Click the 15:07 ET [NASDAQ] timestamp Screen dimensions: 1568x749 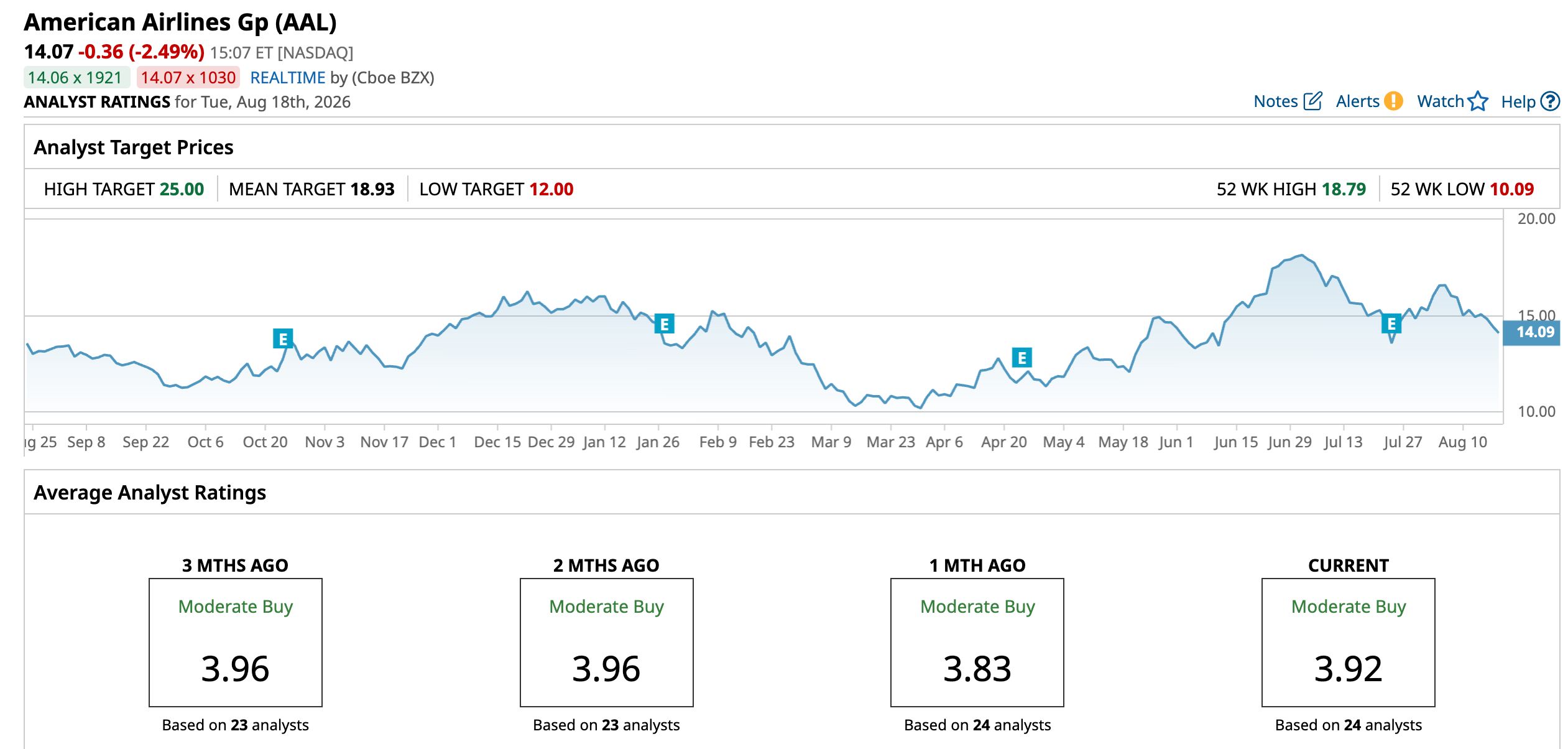(282, 53)
